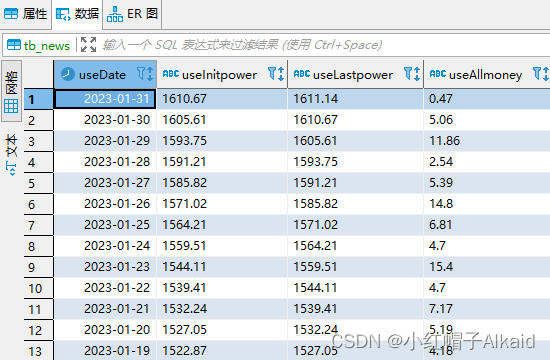Click date cell 2023-01-25
Screen dimensions: 550x360
(105, 225)
